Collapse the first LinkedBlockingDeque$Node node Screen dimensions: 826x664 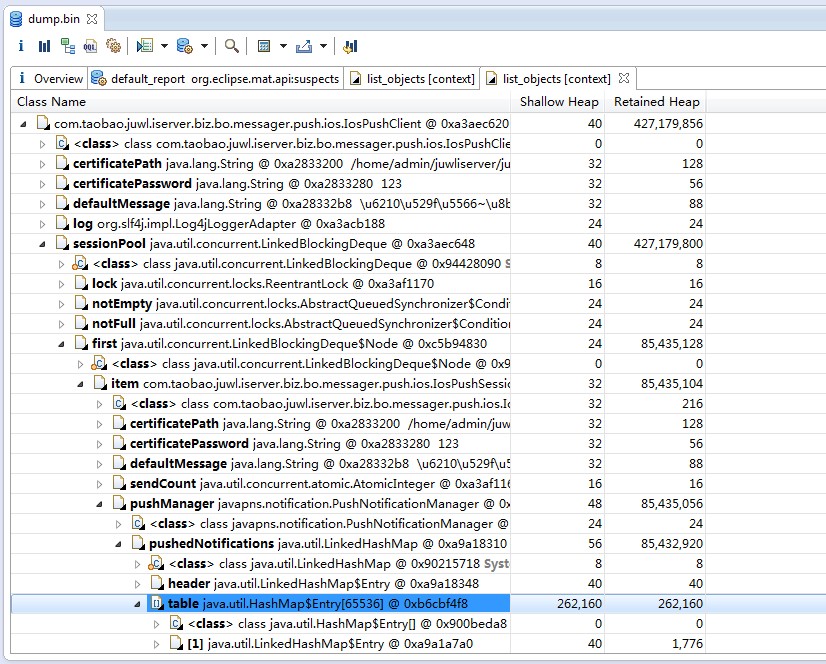click(x=61, y=344)
